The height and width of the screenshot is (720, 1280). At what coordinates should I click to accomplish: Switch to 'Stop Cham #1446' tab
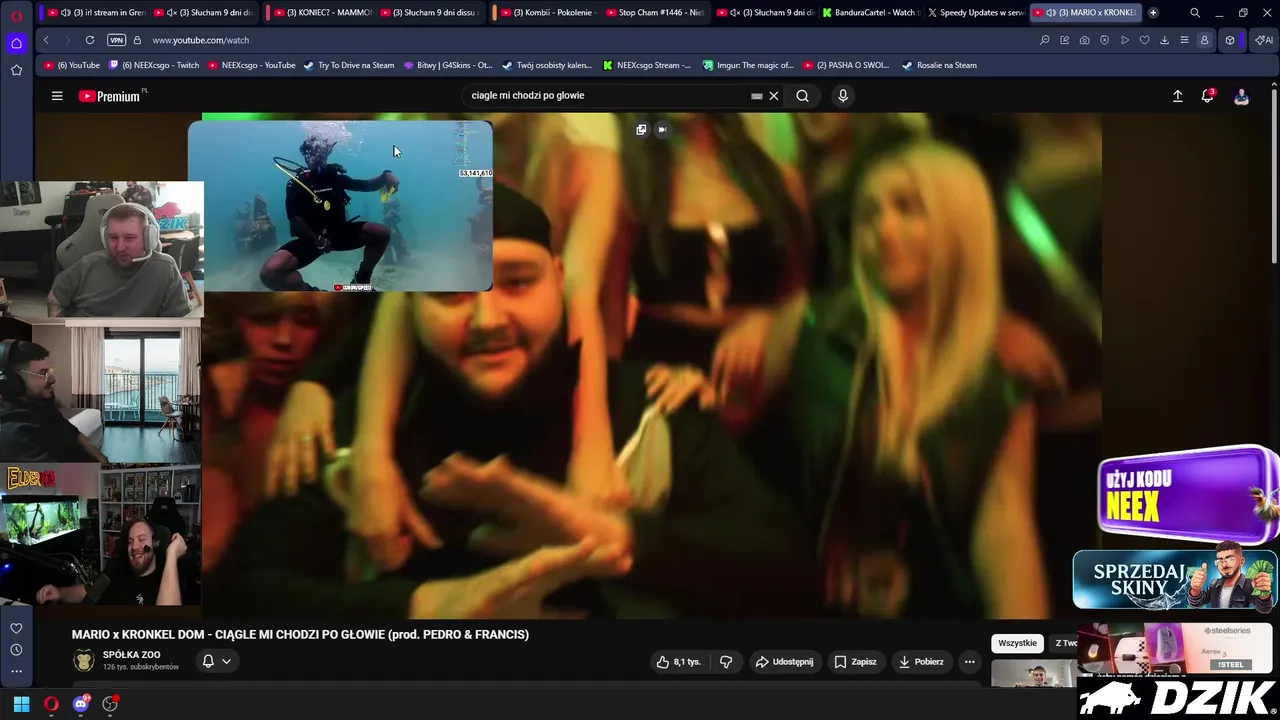pos(654,13)
